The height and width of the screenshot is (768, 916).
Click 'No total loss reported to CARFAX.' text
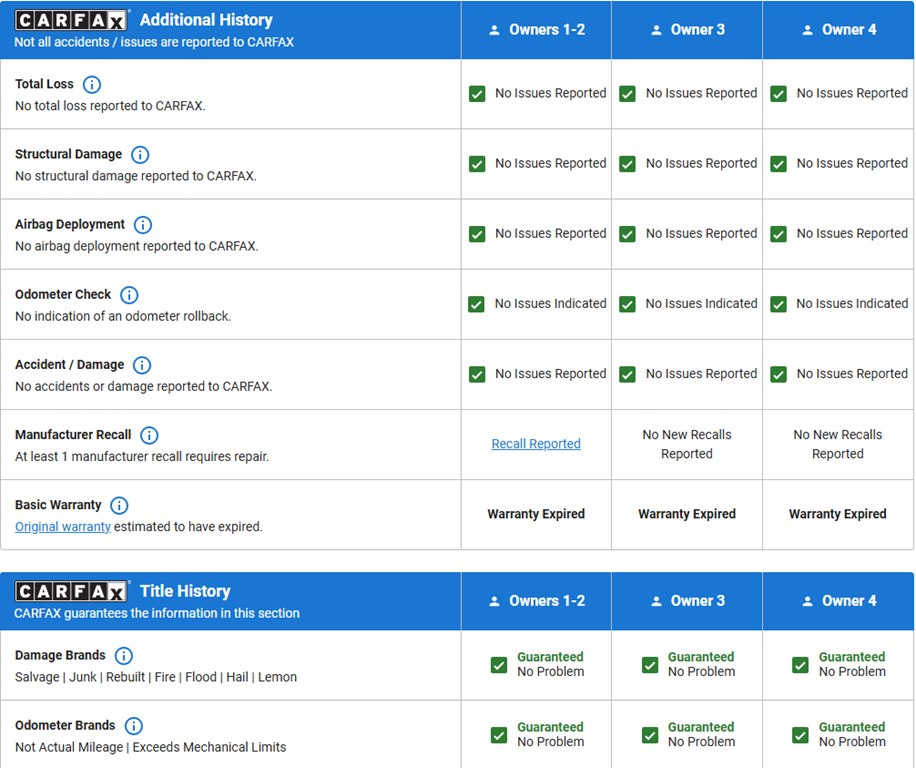[x=110, y=106]
